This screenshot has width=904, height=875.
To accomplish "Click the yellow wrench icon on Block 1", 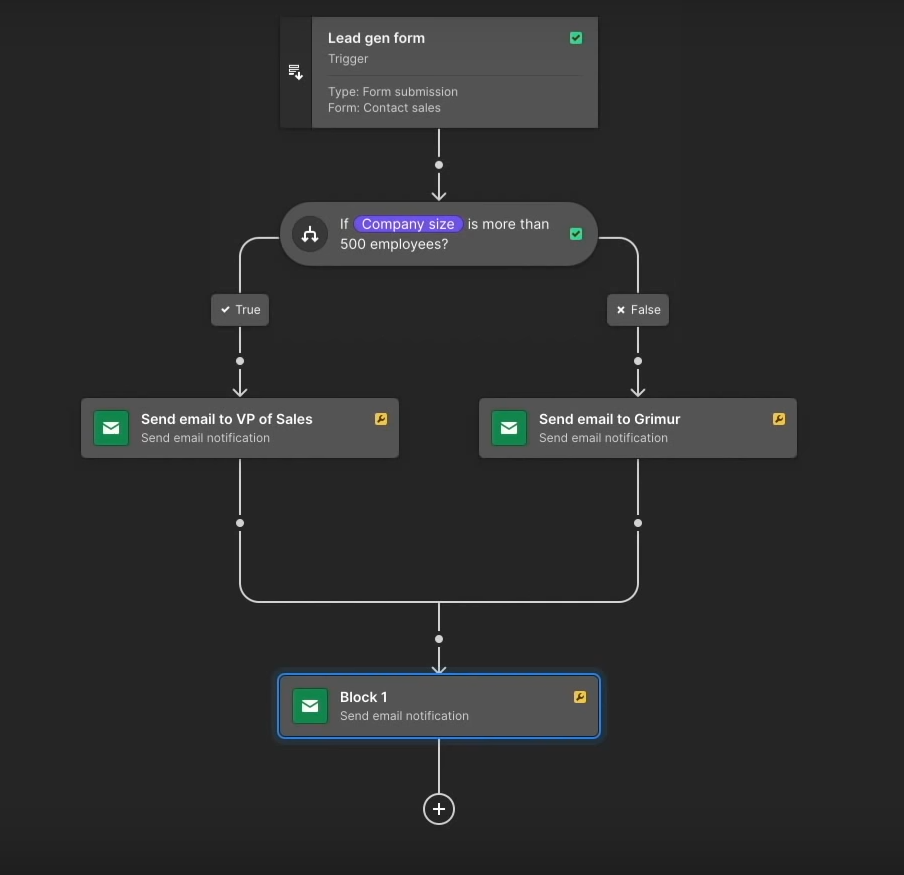I will [x=580, y=697].
